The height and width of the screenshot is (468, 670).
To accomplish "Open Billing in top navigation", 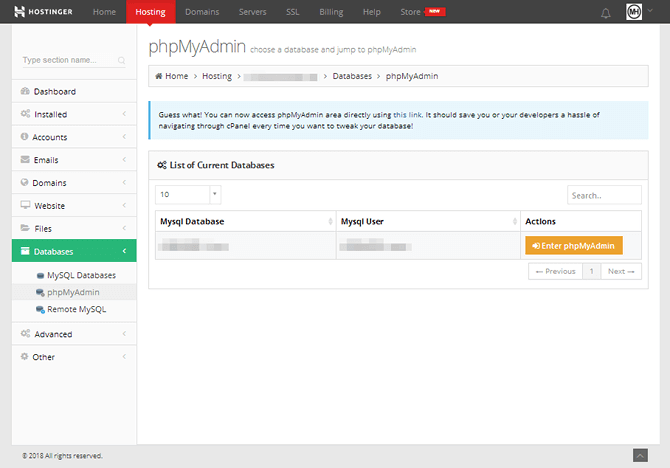I will [331, 12].
